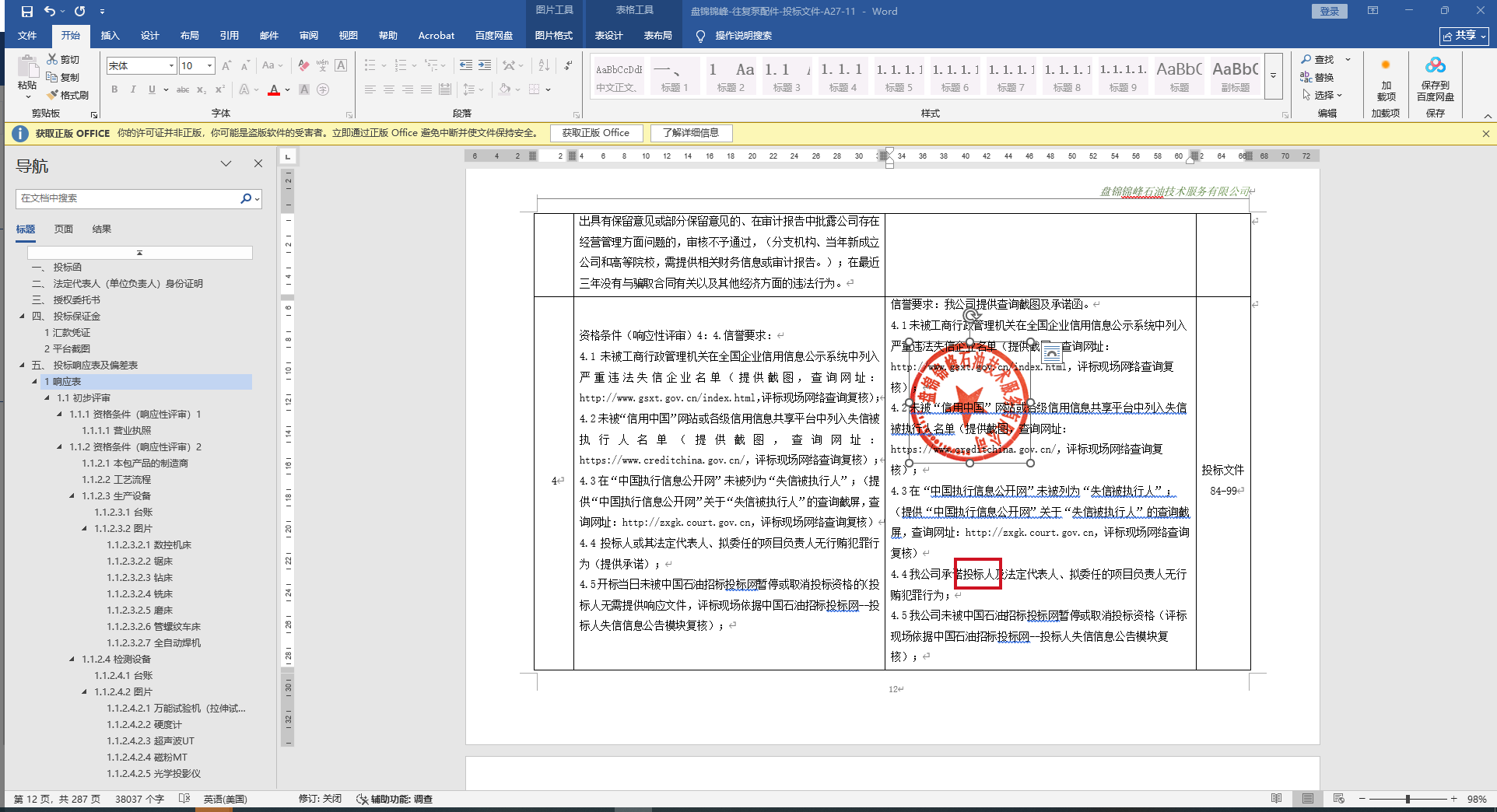Click the layout options icon beside the stamp image
This screenshot has height=812, width=1497.
click(x=1051, y=352)
